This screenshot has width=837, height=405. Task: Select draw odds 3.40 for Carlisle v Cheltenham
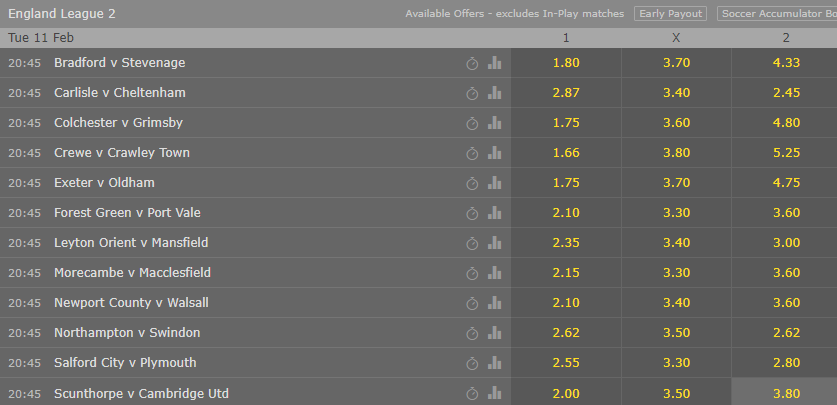click(676, 93)
